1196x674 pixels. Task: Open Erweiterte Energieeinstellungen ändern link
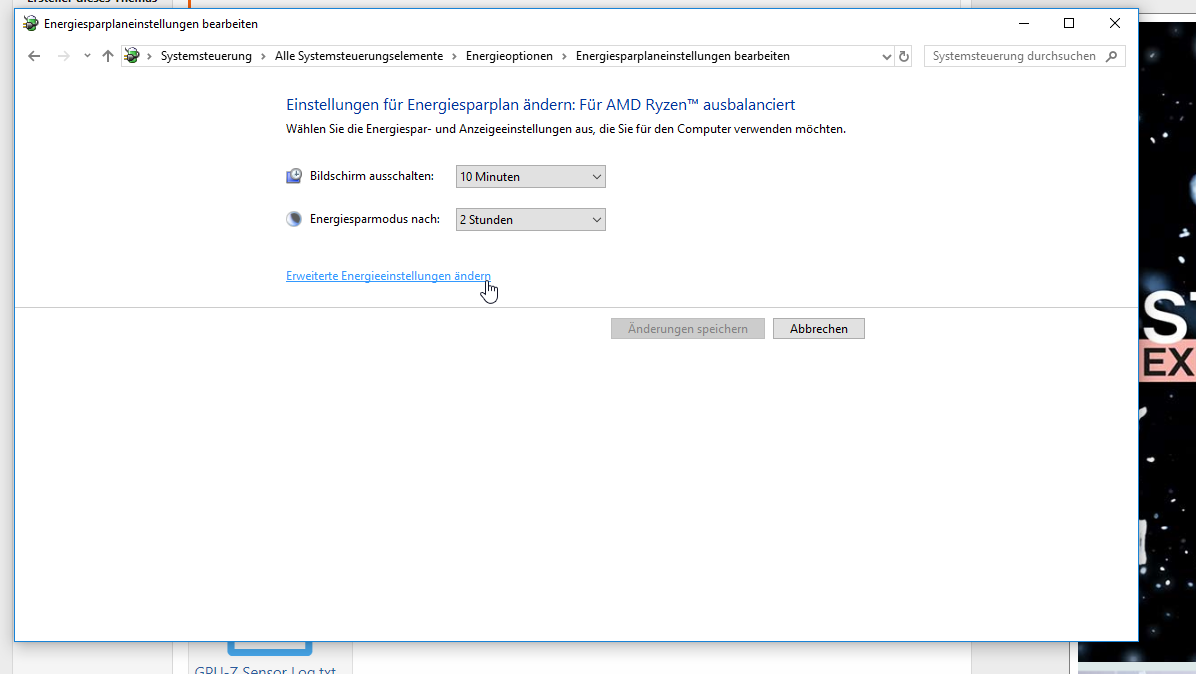tap(388, 276)
